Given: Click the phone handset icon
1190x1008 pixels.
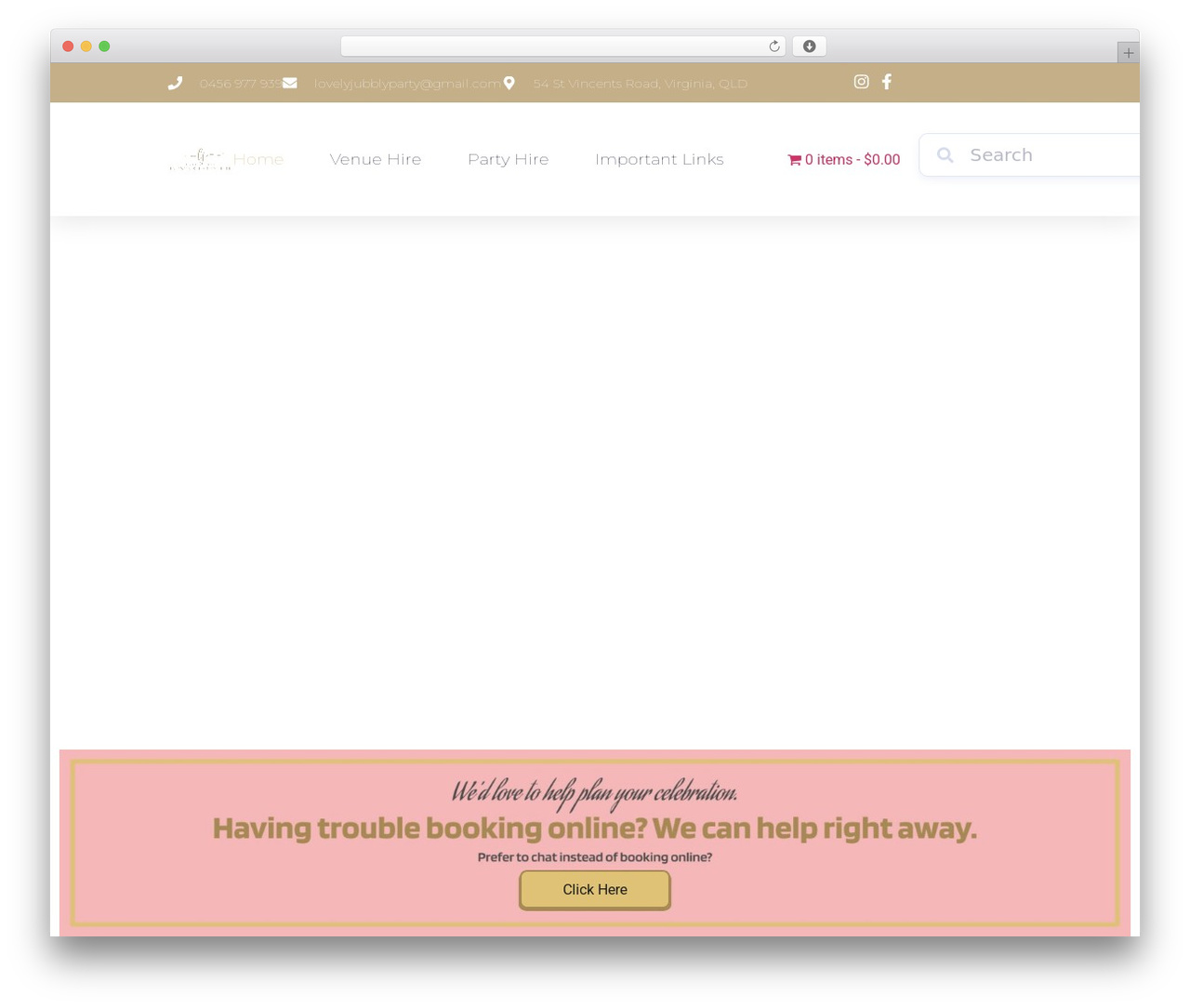Looking at the screenshot, I should (175, 83).
